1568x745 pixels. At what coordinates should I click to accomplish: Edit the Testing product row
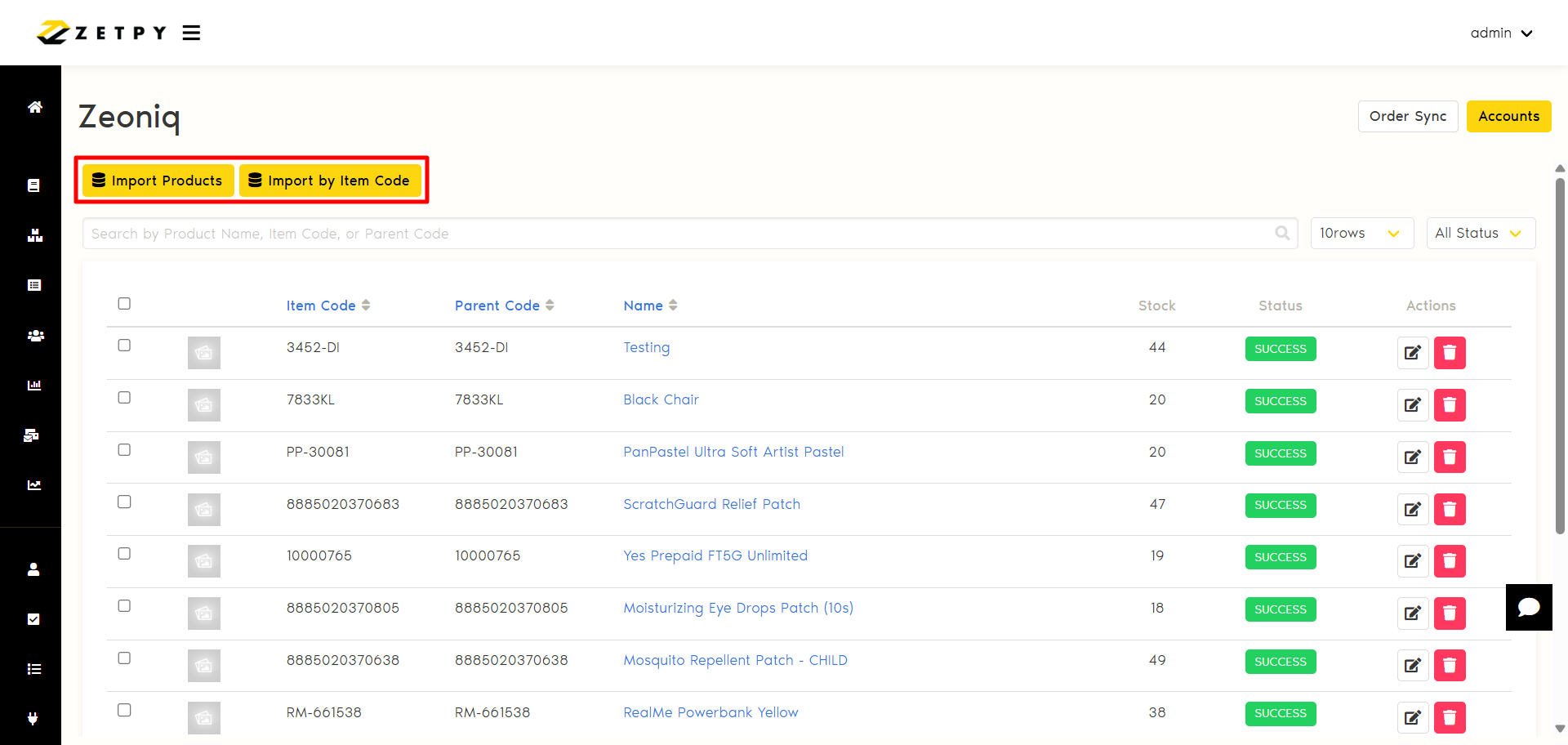pos(1412,353)
